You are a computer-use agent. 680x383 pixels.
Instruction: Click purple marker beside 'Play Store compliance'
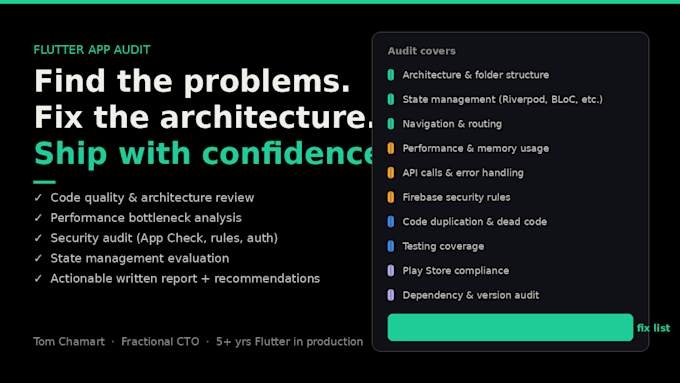[x=391, y=271]
